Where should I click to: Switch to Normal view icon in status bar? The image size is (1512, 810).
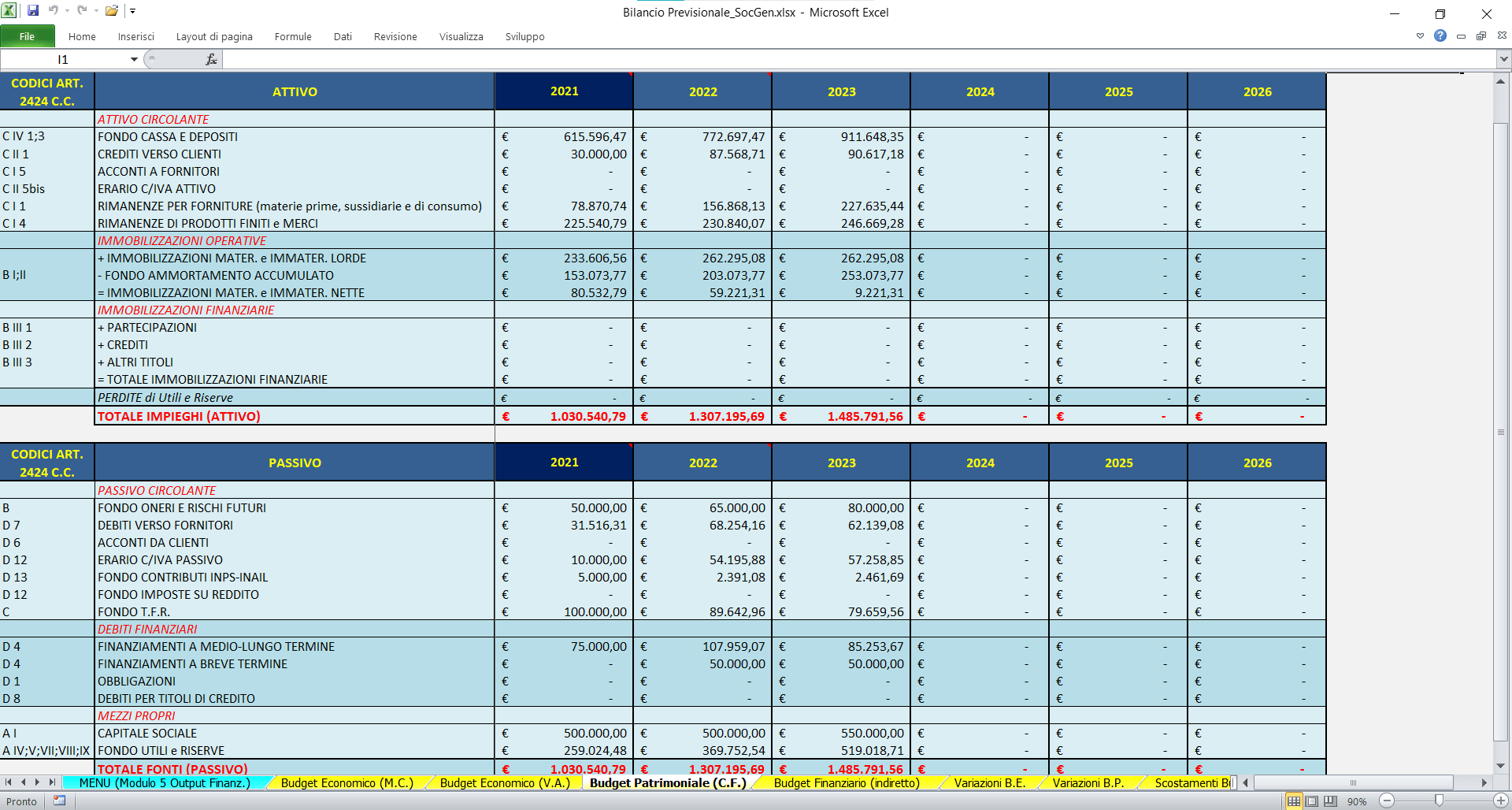pyautogui.click(x=1294, y=801)
